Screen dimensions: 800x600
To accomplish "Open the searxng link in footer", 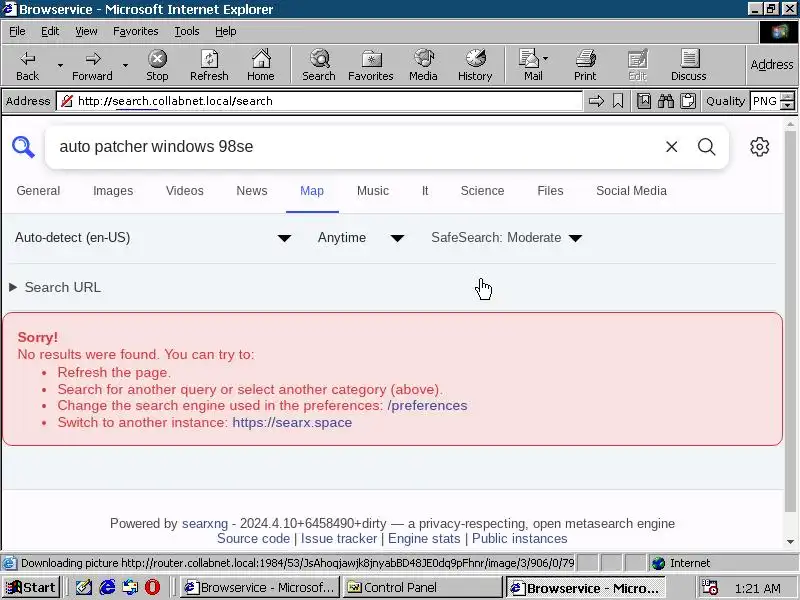I will [205, 523].
